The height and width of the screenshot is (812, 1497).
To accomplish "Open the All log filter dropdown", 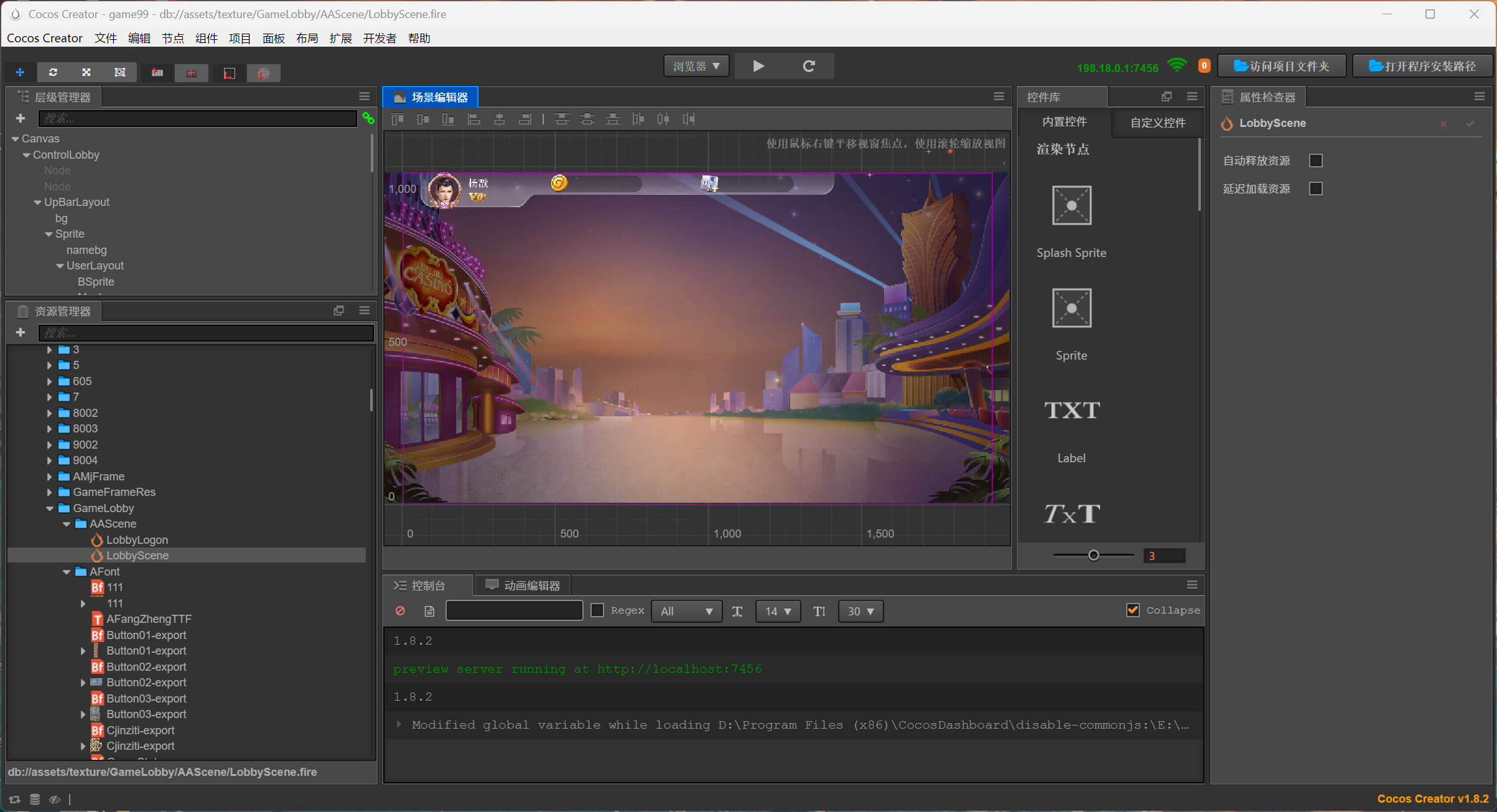I will pyautogui.click(x=686, y=611).
